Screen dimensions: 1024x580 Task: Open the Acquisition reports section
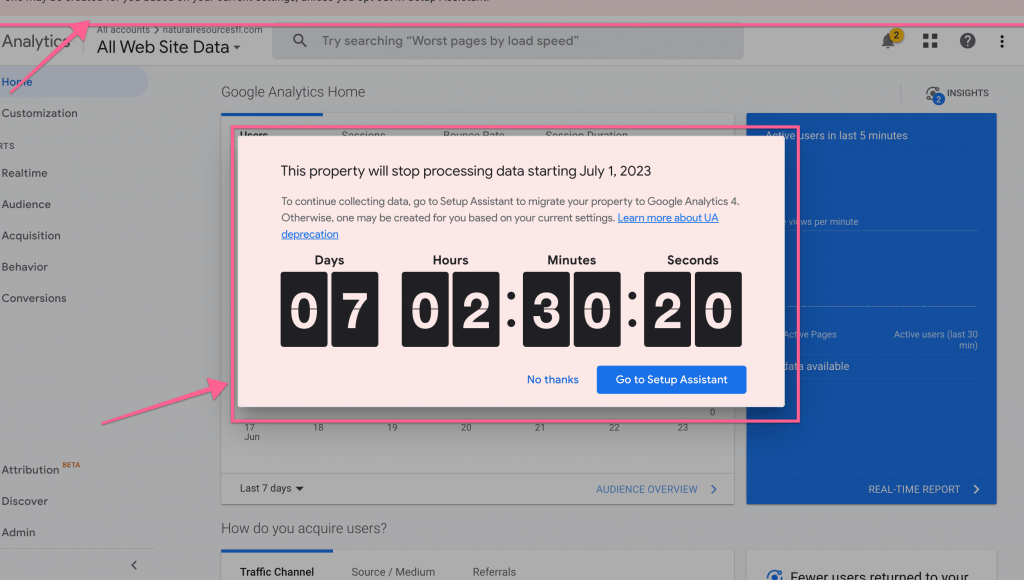click(x=31, y=236)
